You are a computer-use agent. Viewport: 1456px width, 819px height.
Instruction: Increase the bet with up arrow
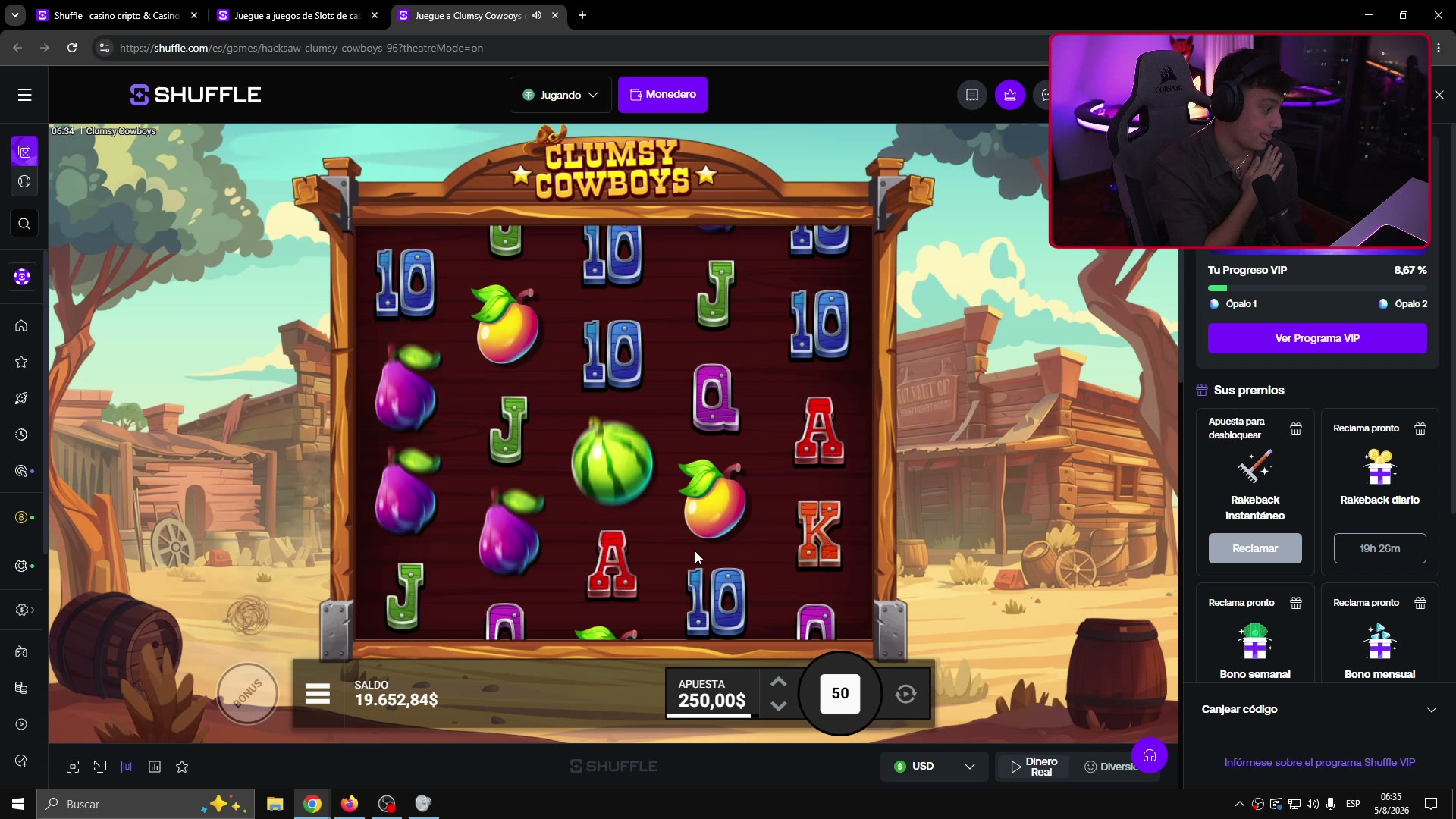point(778,682)
